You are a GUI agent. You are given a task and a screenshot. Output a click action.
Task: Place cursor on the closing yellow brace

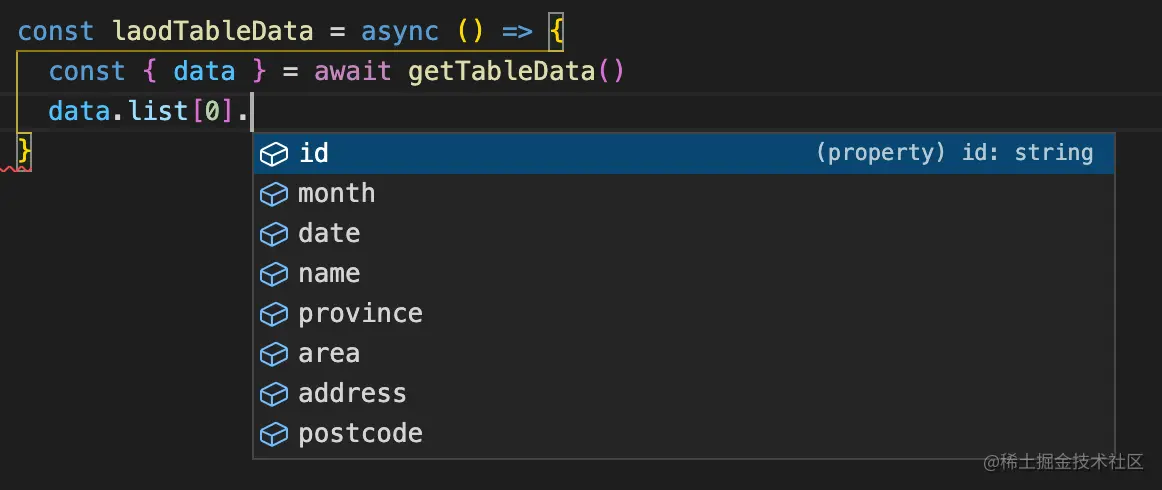pyautogui.click(x=25, y=151)
